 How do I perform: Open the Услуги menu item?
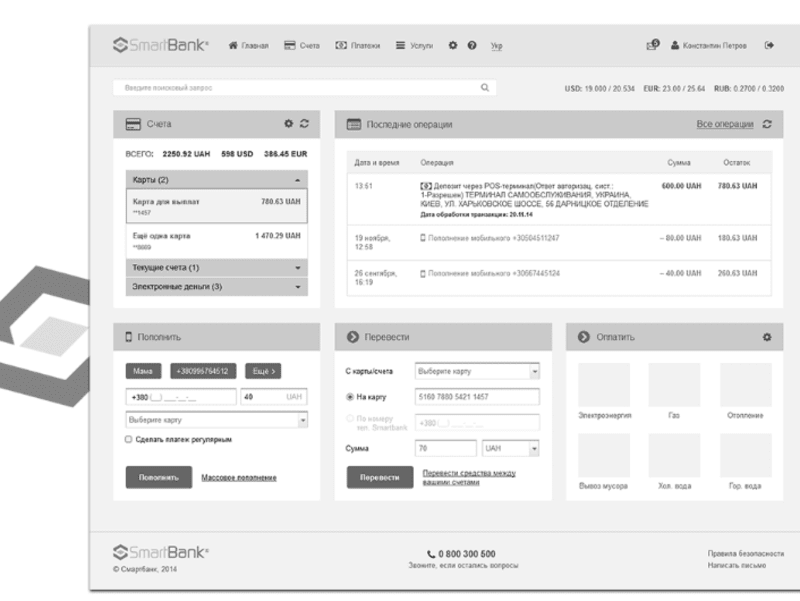[414, 45]
